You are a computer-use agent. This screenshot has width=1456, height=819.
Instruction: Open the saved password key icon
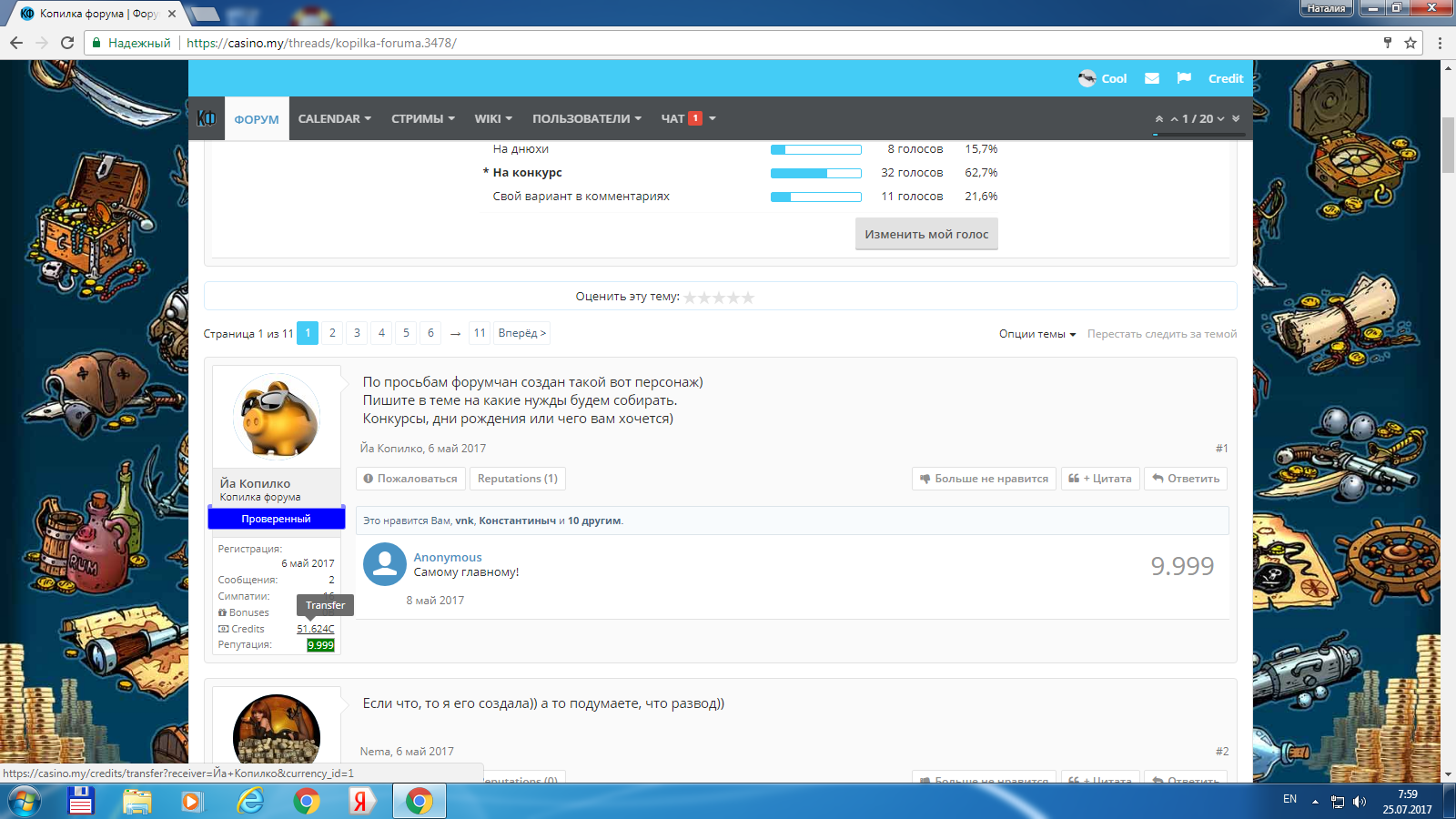coord(1388,43)
